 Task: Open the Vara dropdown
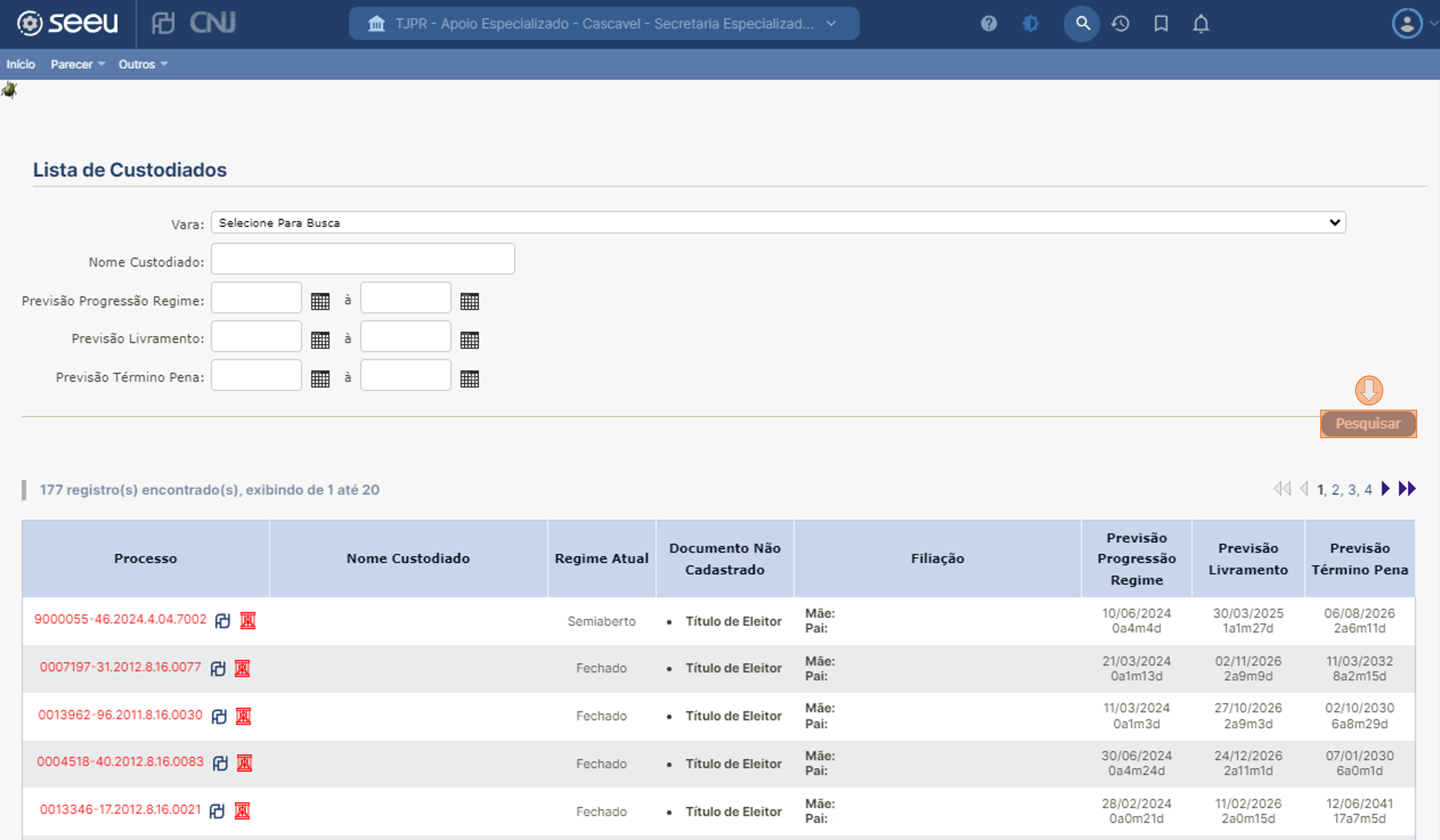click(778, 222)
